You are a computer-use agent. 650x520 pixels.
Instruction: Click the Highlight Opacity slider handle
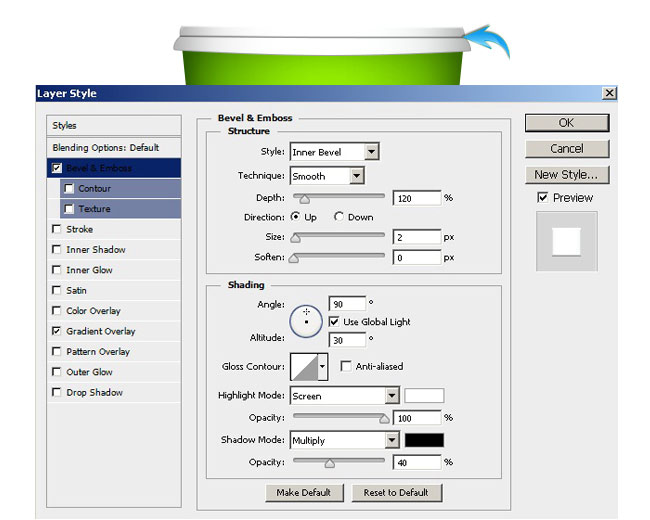(x=384, y=419)
